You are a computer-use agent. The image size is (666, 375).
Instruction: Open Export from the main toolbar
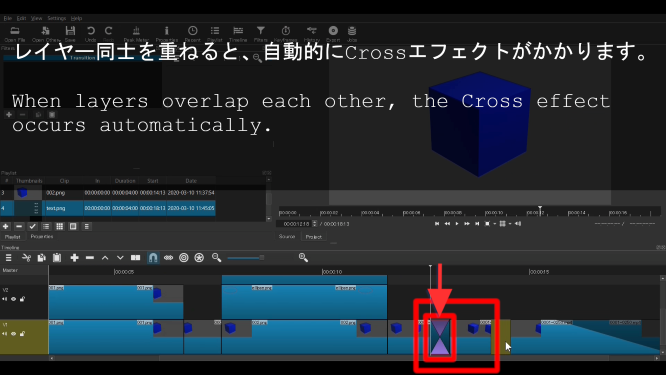pos(333,31)
